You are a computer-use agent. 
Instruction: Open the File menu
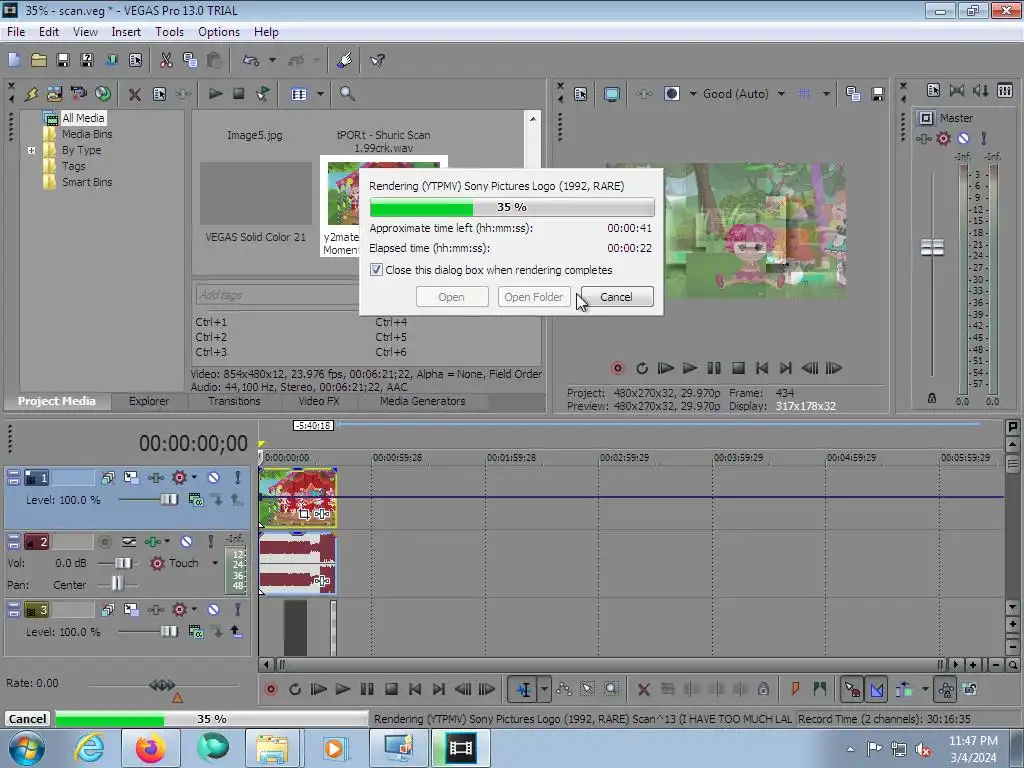click(16, 32)
